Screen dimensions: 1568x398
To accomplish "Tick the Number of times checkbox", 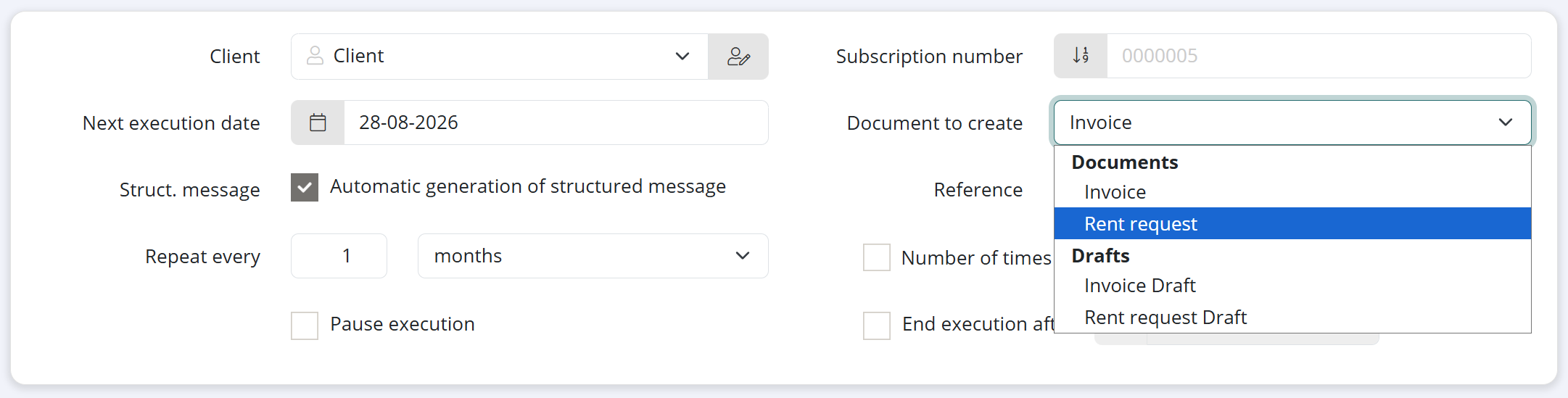I will (x=877, y=257).
